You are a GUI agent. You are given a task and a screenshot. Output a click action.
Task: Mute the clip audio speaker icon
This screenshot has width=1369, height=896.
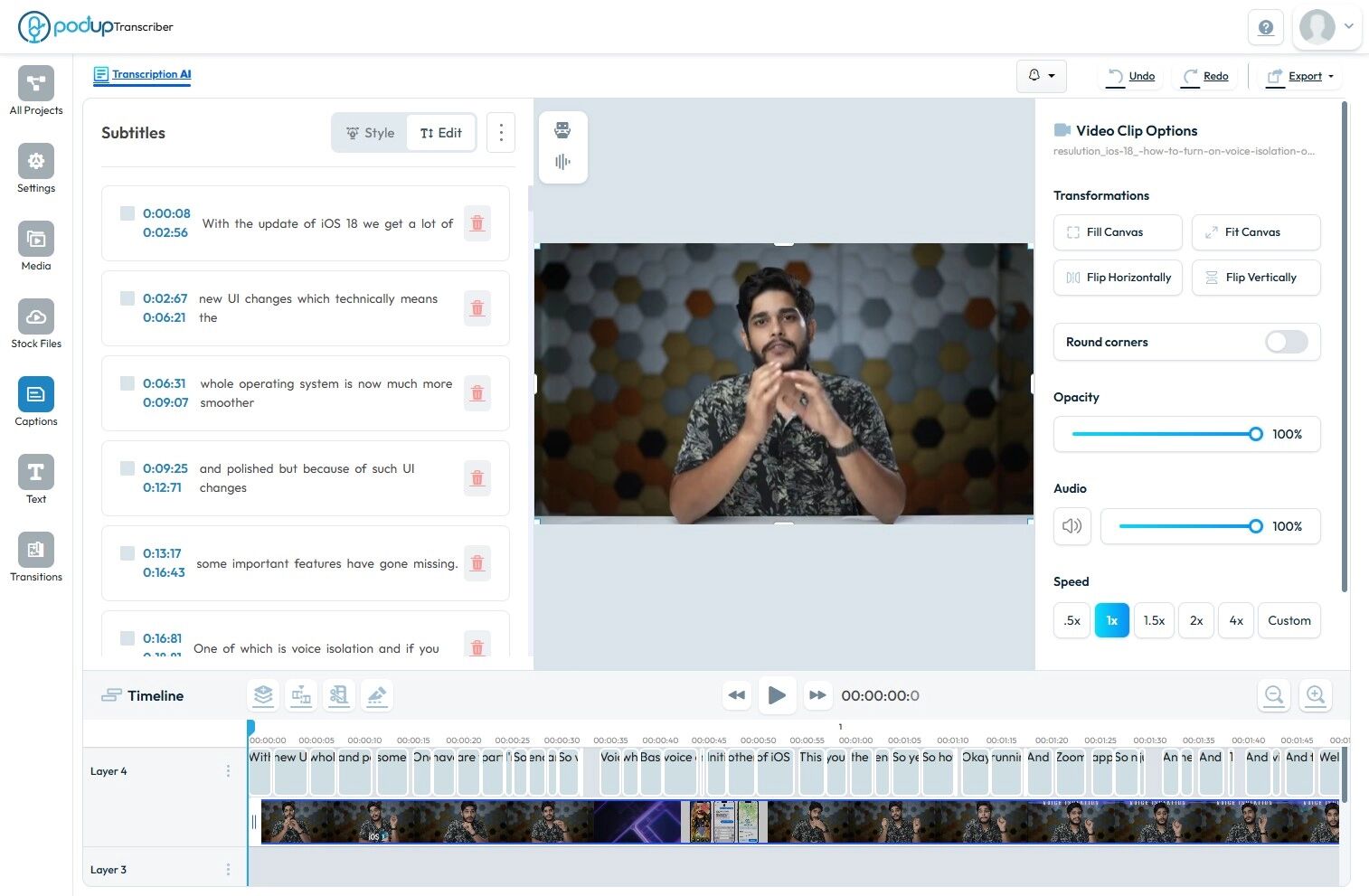1072,526
